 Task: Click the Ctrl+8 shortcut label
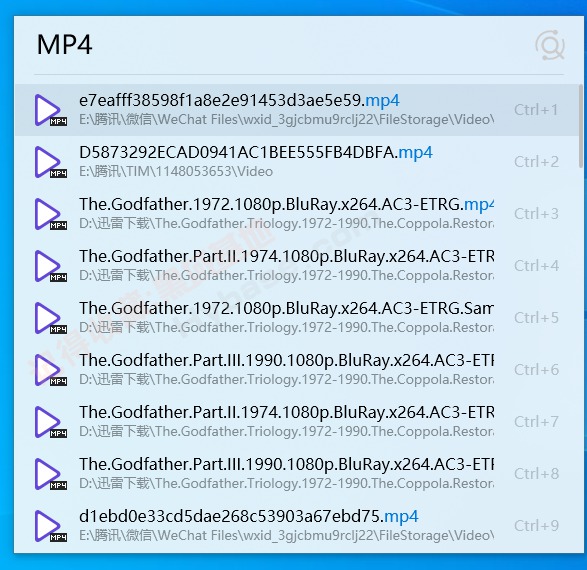(536, 474)
